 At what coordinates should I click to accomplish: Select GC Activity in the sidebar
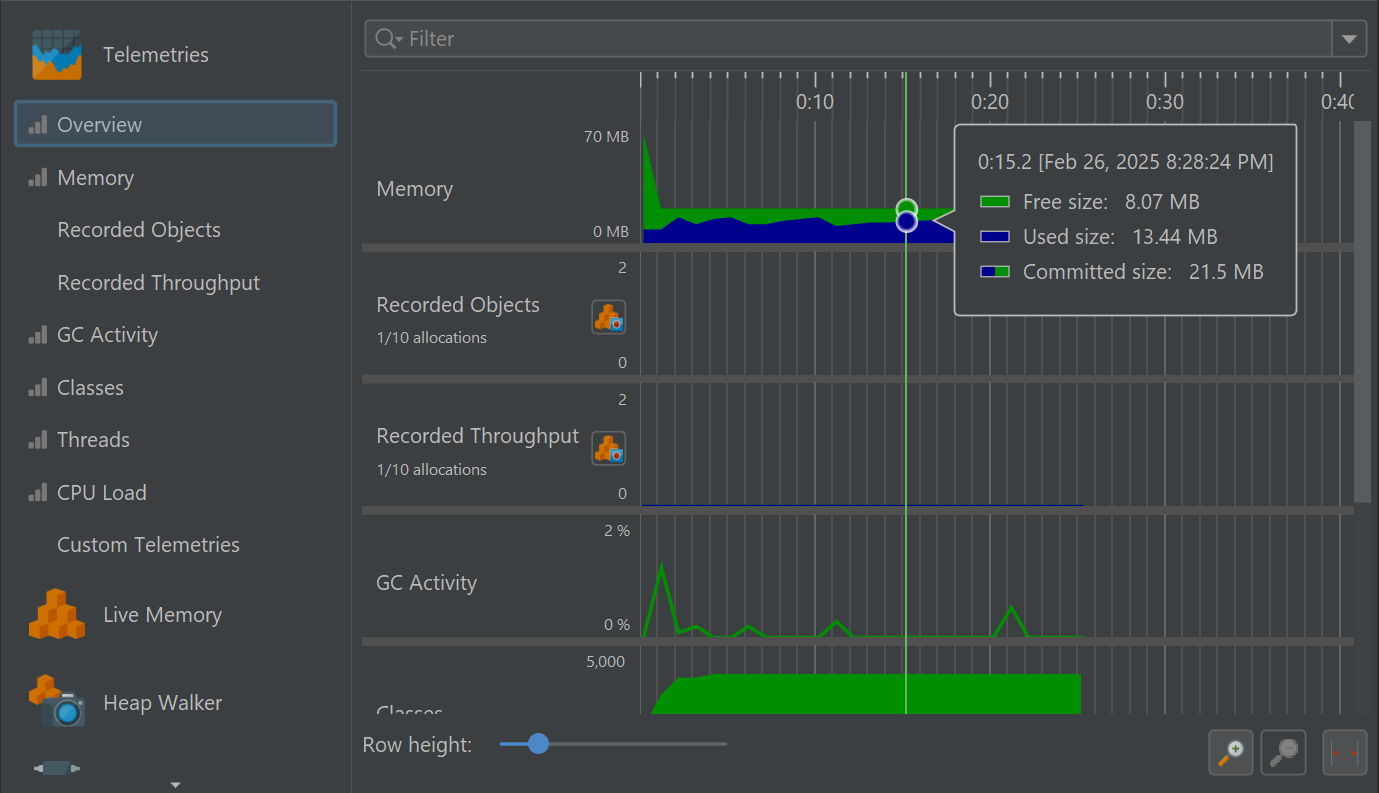click(x=107, y=335)
